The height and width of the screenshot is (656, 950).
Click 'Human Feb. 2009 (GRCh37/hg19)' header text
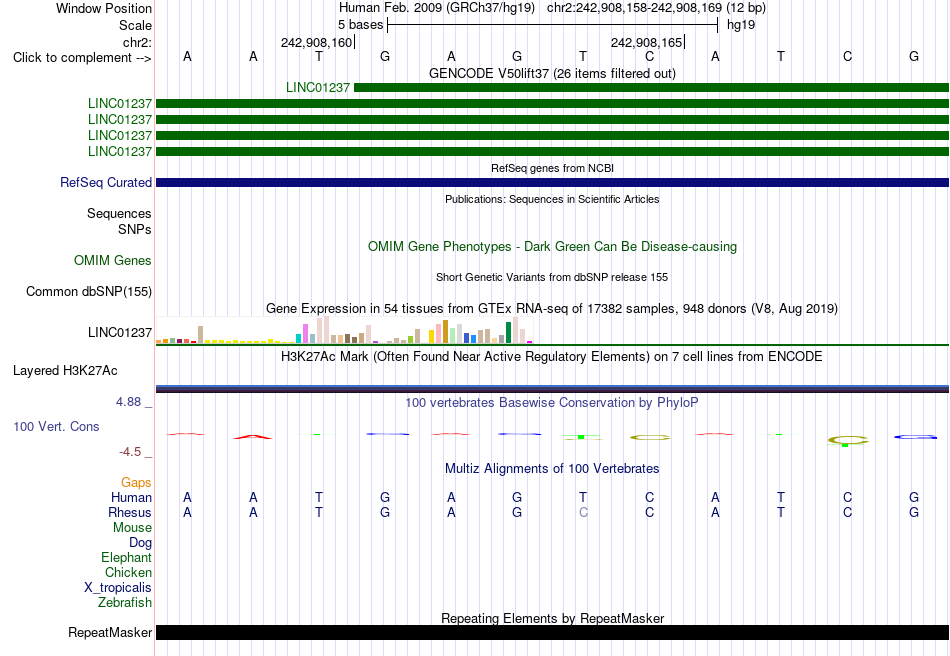coord(437,8)
